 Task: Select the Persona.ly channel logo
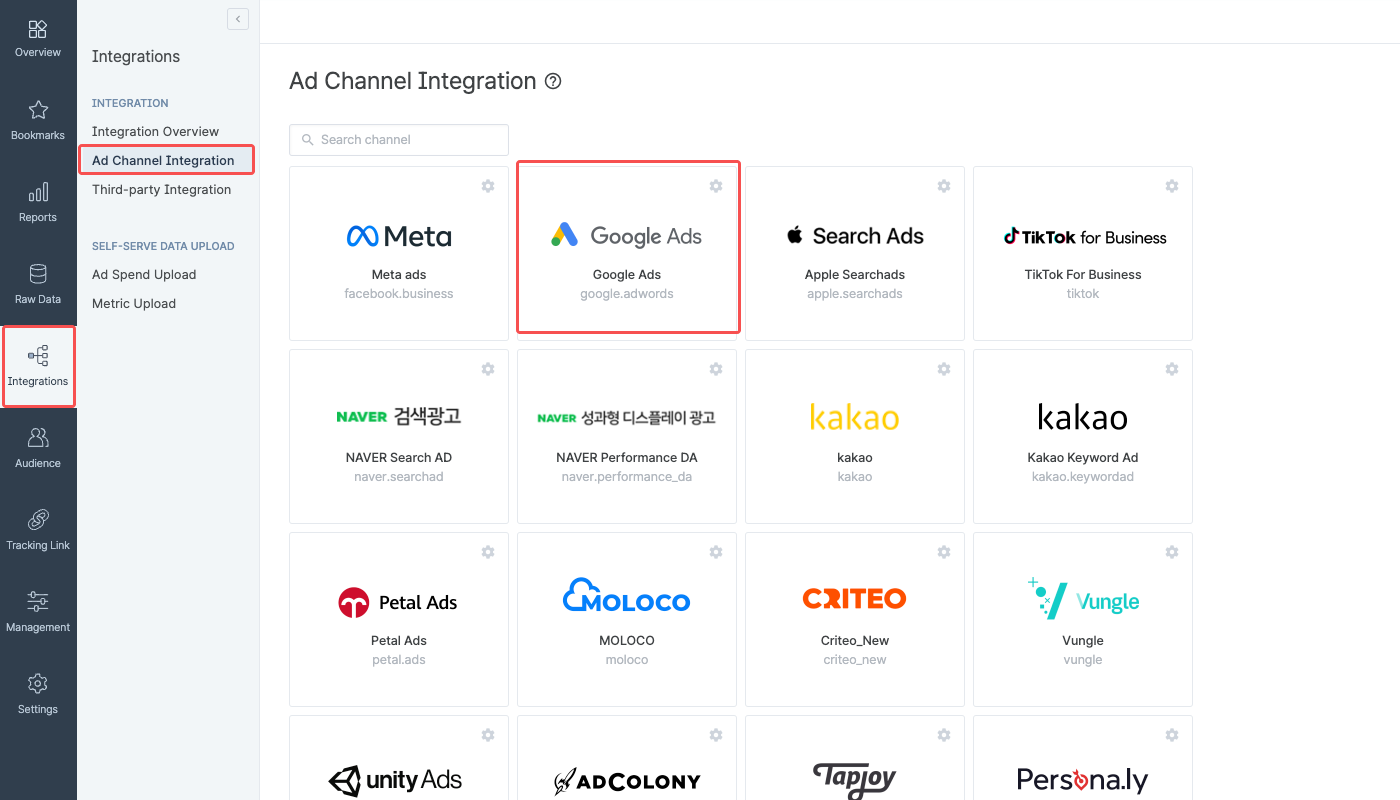point(1083,780)
